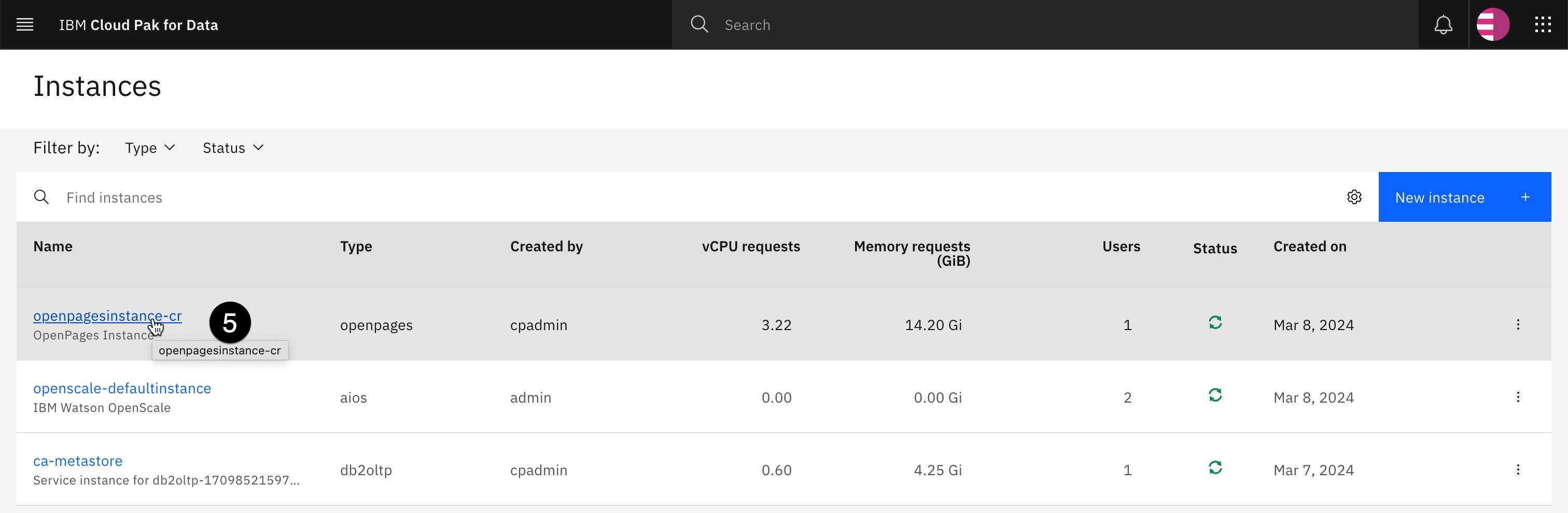Sort by Type column header
Image resolution: width=1568 pixels, height=513 pixels.
coord(356,247)
